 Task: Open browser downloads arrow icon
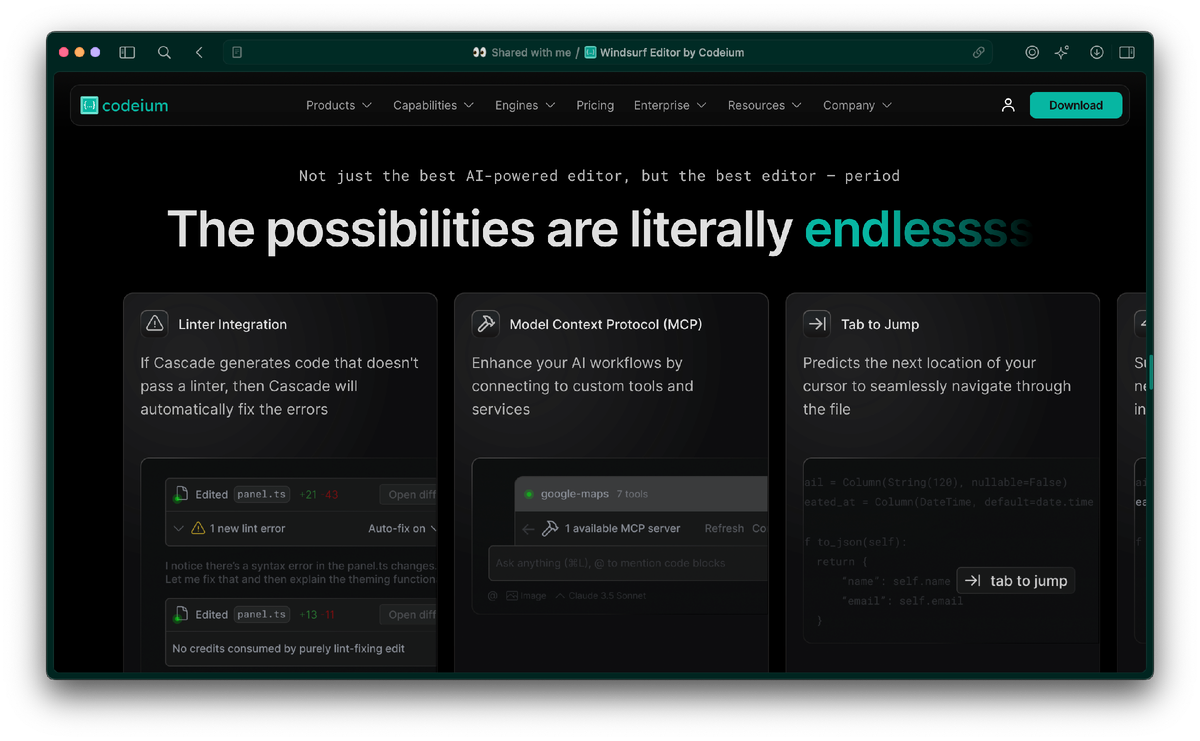tap(1097, 53)
